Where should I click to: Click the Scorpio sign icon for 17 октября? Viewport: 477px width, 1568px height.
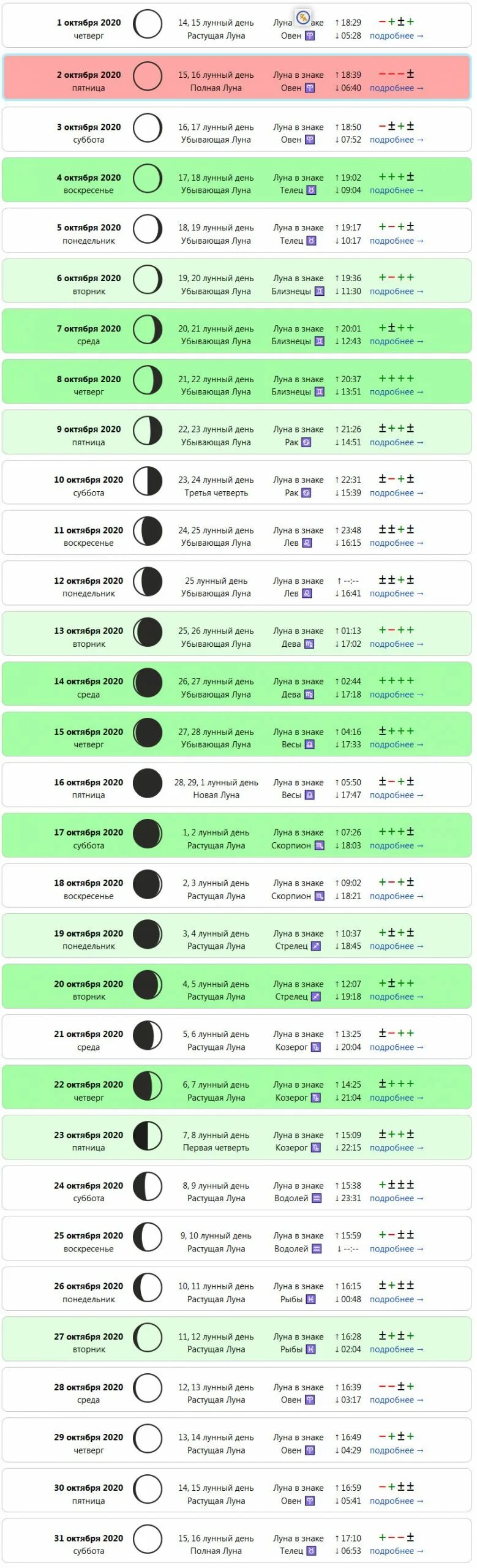[x=319, y=846]
